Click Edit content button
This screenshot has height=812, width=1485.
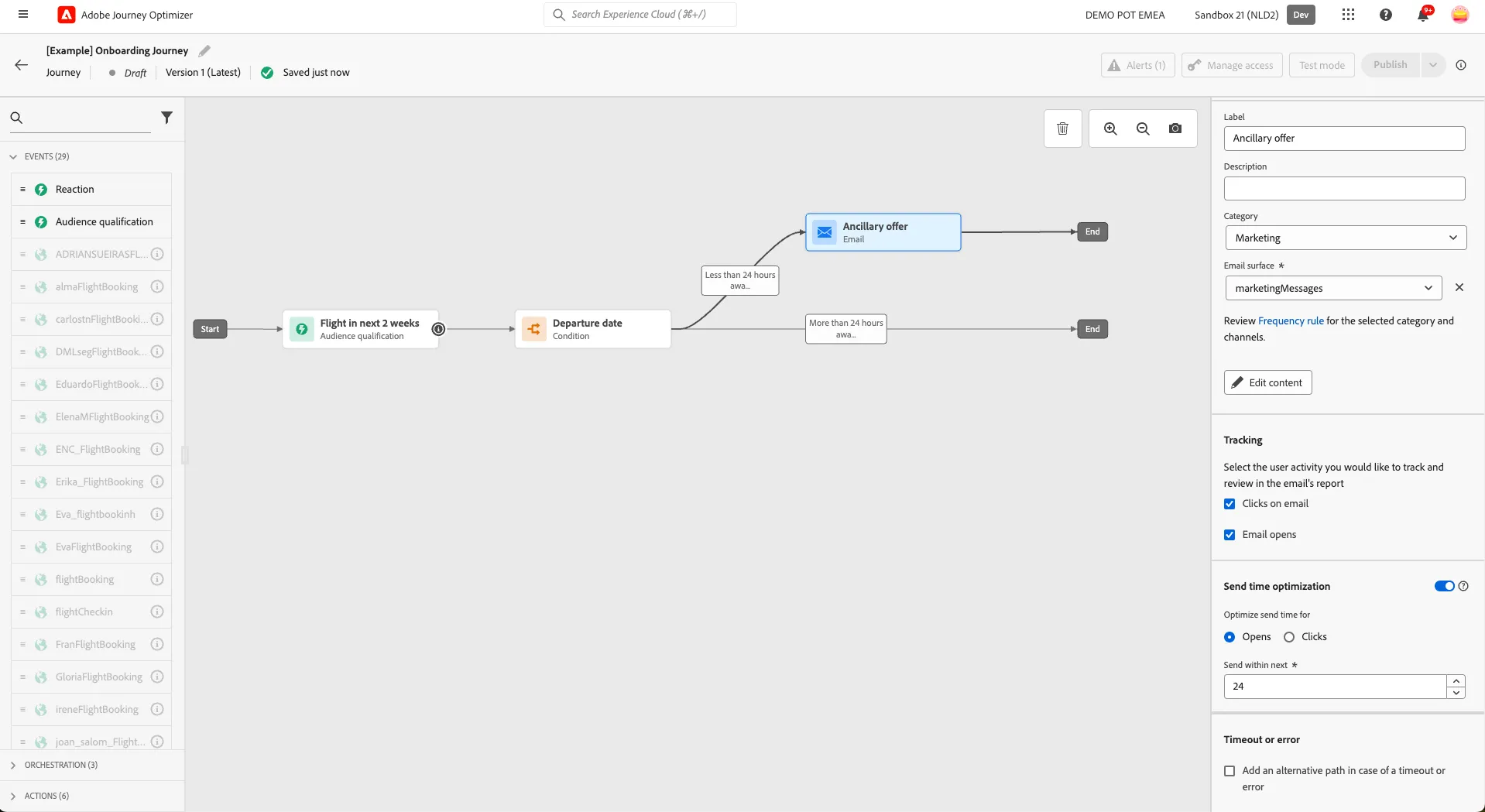pos(1267,382)
